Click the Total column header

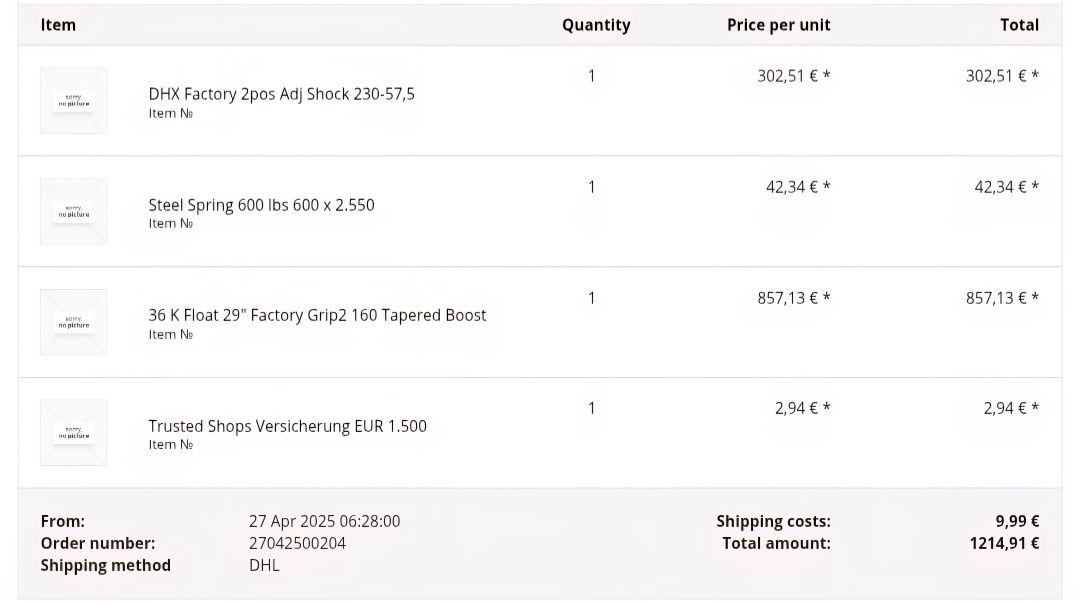[1019, 25]
